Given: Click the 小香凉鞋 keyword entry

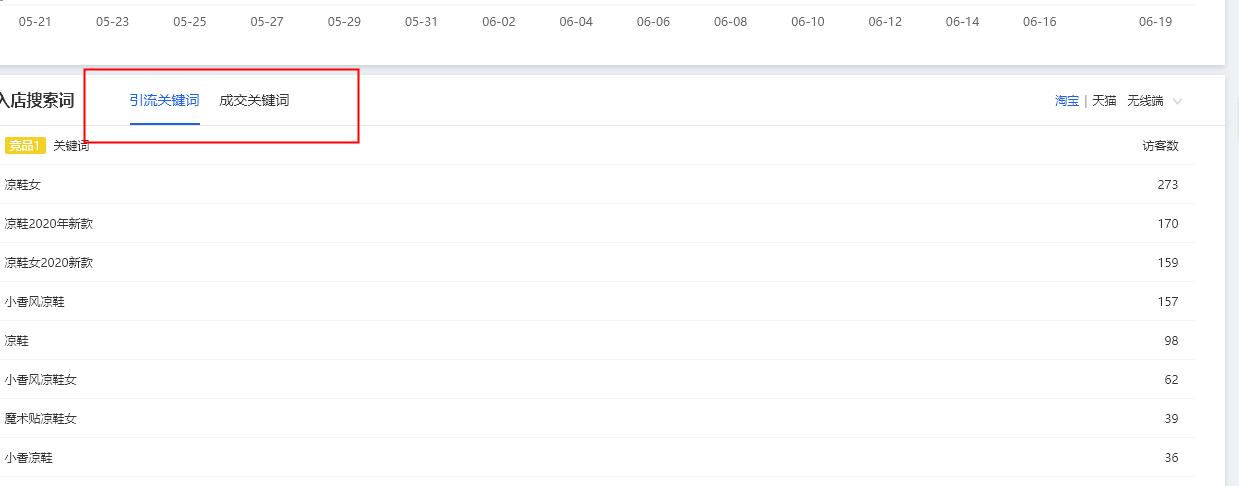Looking at the screenshot, I should tap(28, 458).
